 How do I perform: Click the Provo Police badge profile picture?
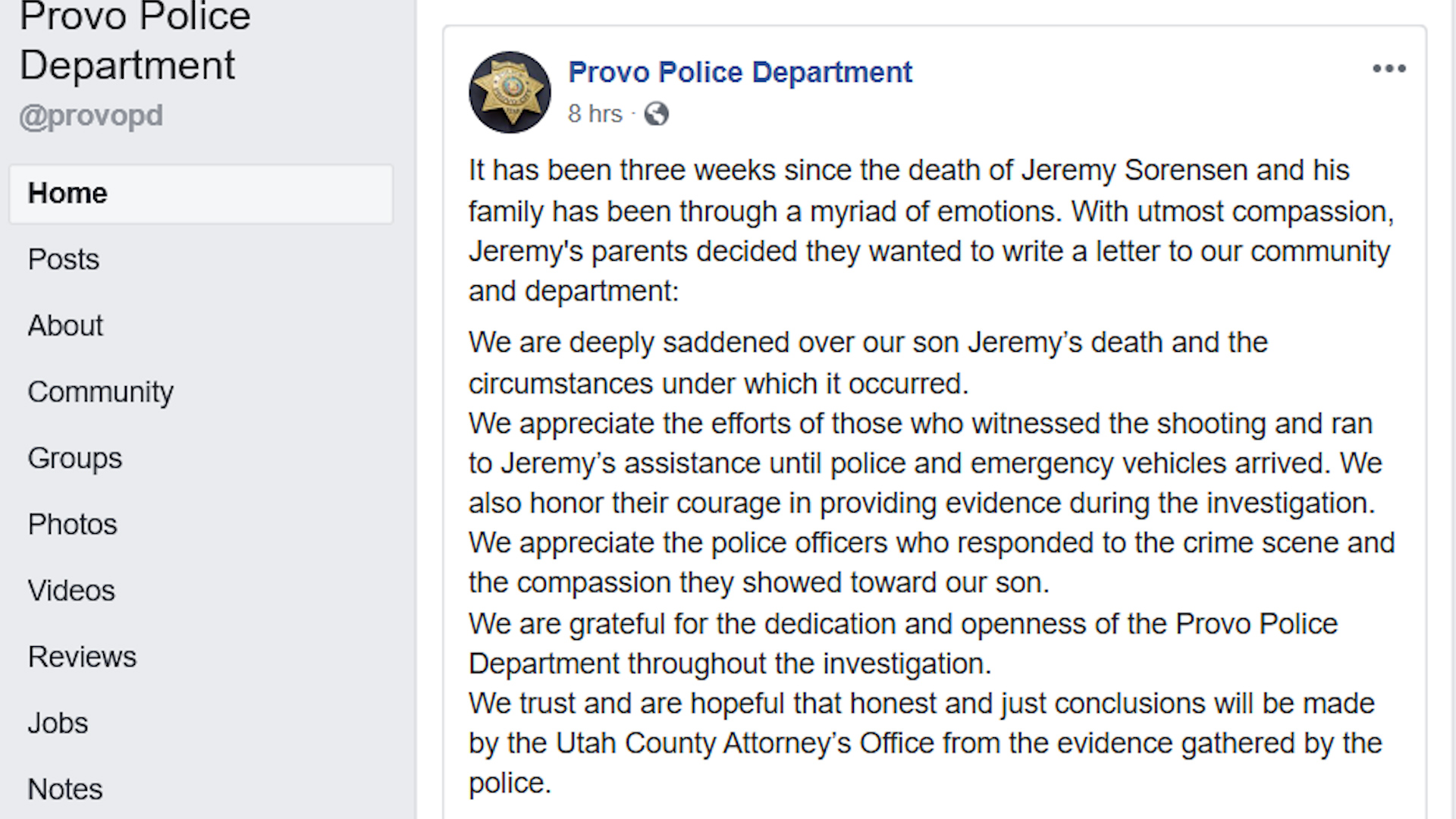coord(510,92)
